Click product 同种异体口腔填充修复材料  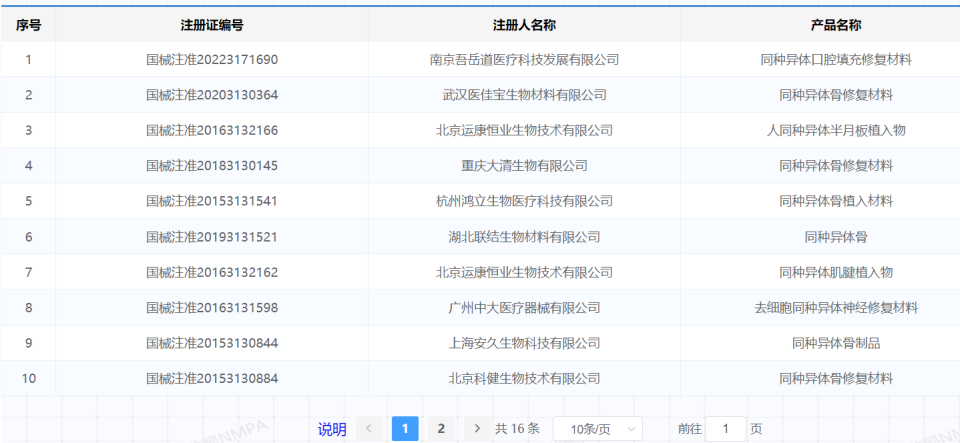(836, 59)
